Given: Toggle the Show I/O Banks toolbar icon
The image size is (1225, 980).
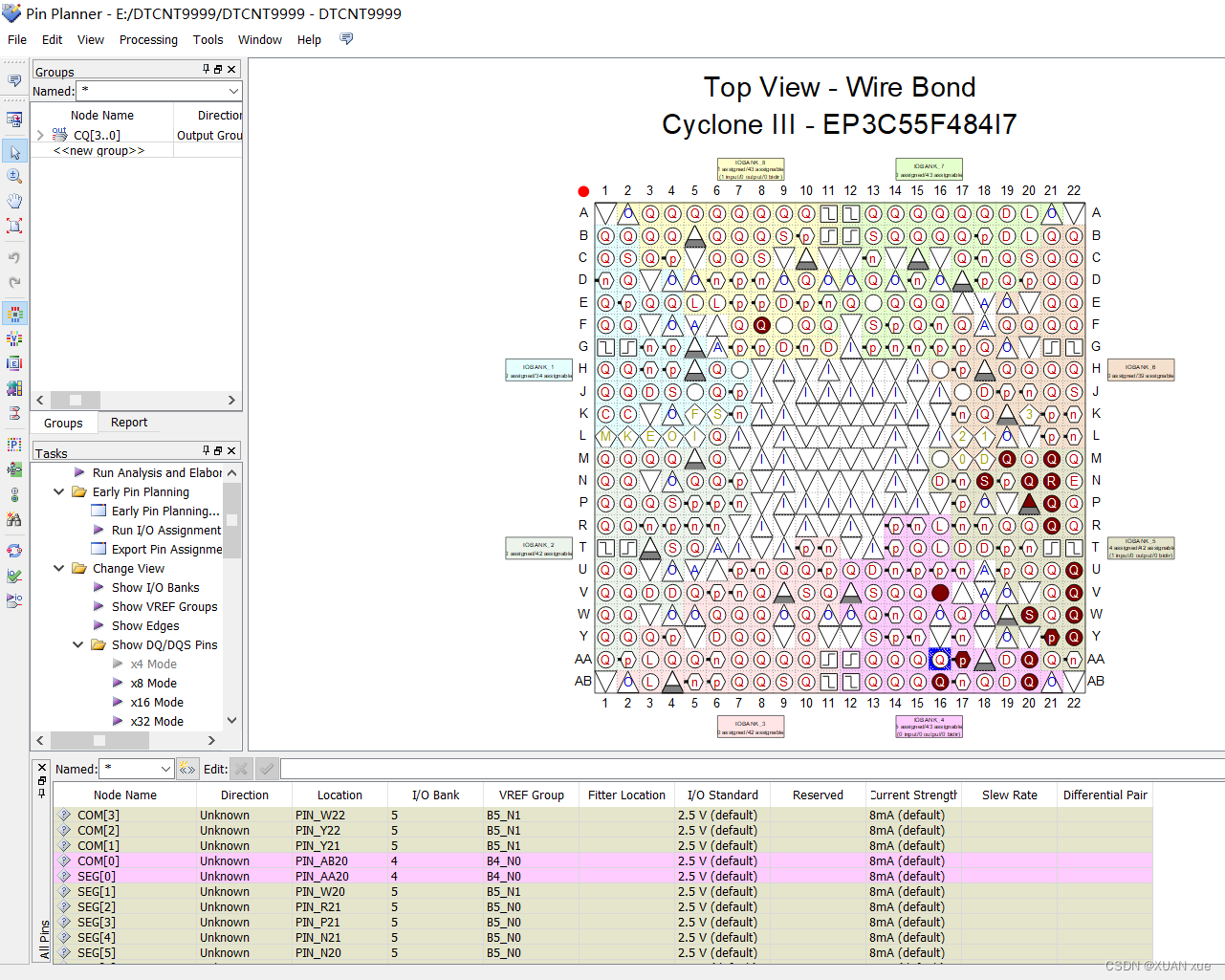Looking at the screenshot, I should 14,314.
